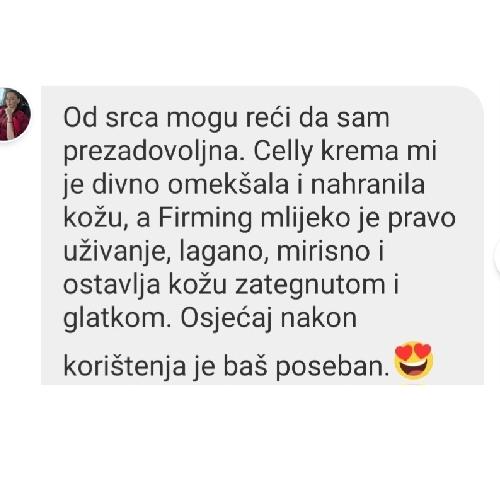500x500 pixels.
Task: Click the word "uživanje" in the message
Action: coord(115,253)
